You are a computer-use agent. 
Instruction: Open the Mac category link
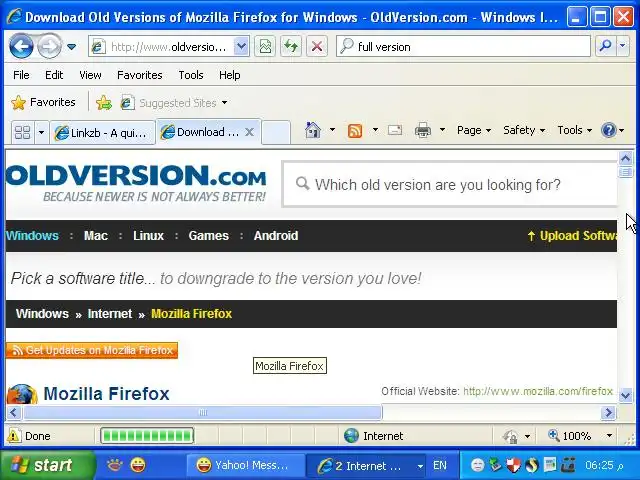pos(96,236)
